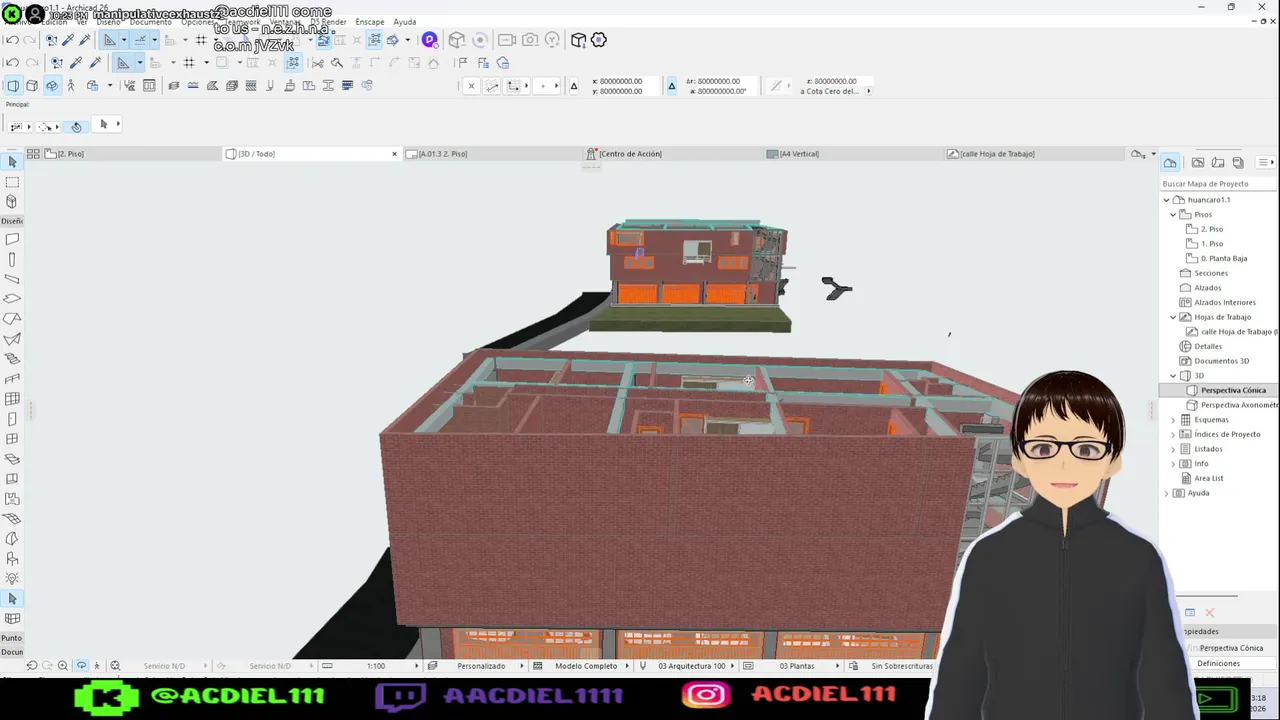The height and width of the screenshot is (720, 1280).
Task: Open the 1:100 scale dropdown
Action: (376, 666)
